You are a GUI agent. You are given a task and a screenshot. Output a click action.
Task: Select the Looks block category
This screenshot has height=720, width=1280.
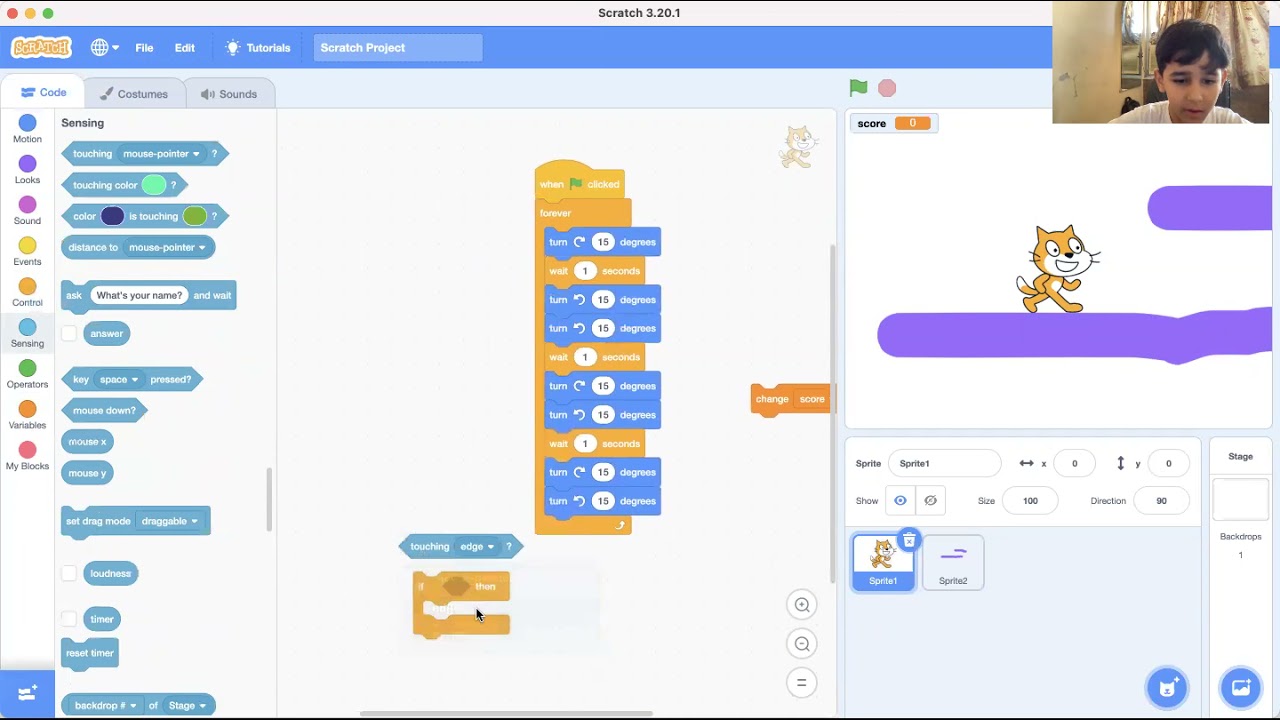27,170
